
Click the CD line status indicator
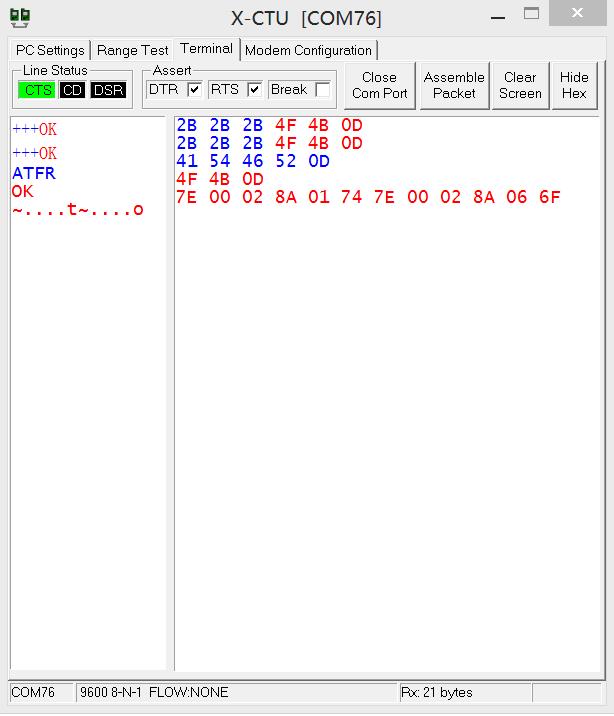(x=73, y=90)
